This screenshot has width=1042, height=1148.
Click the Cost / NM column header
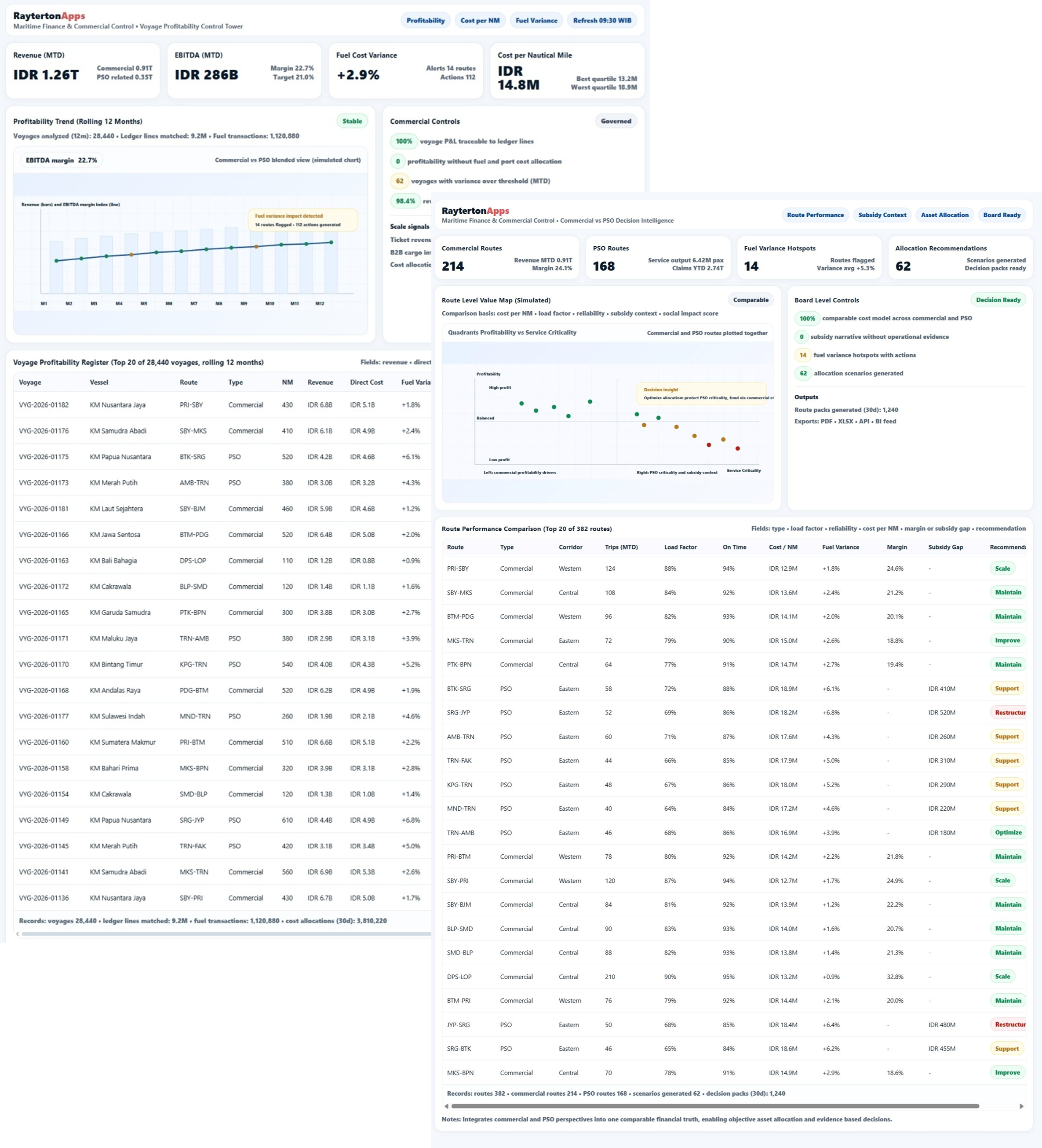[783, 547]
